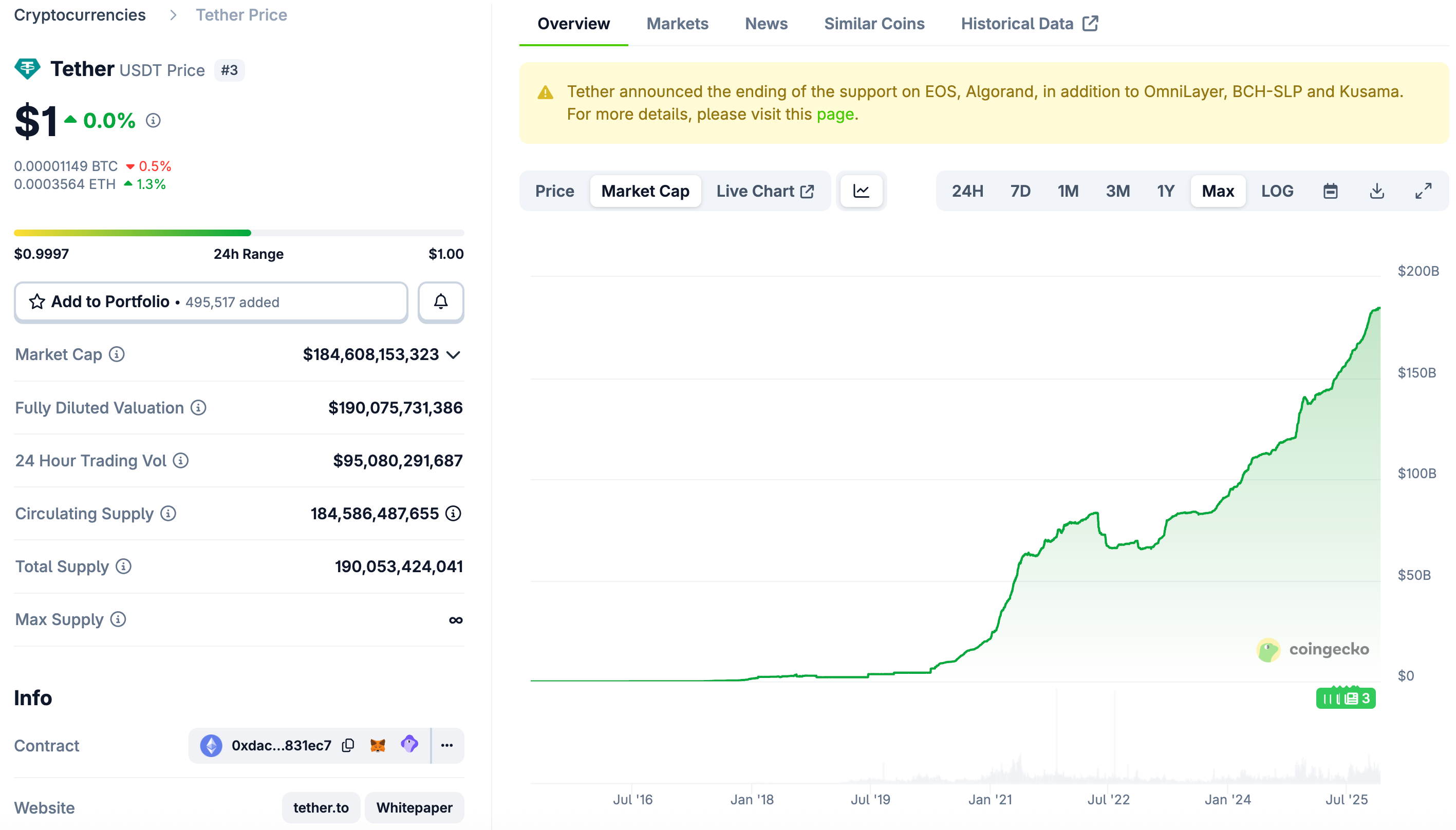Open more contract options menu
The image size is (1456, 830).
(447, 745)
